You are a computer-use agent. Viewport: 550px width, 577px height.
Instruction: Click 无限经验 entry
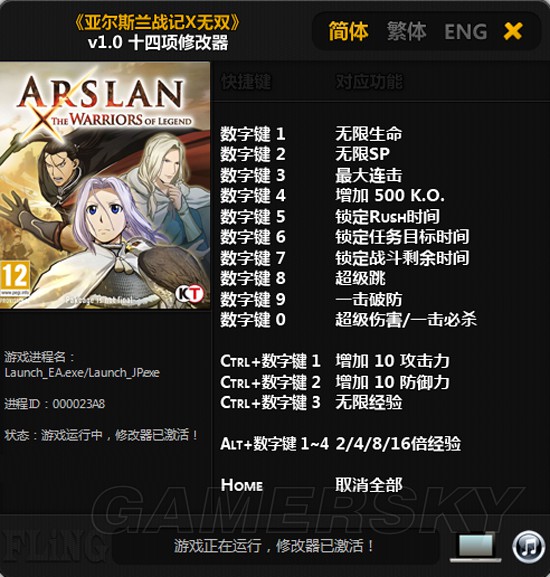coord(369,402)
